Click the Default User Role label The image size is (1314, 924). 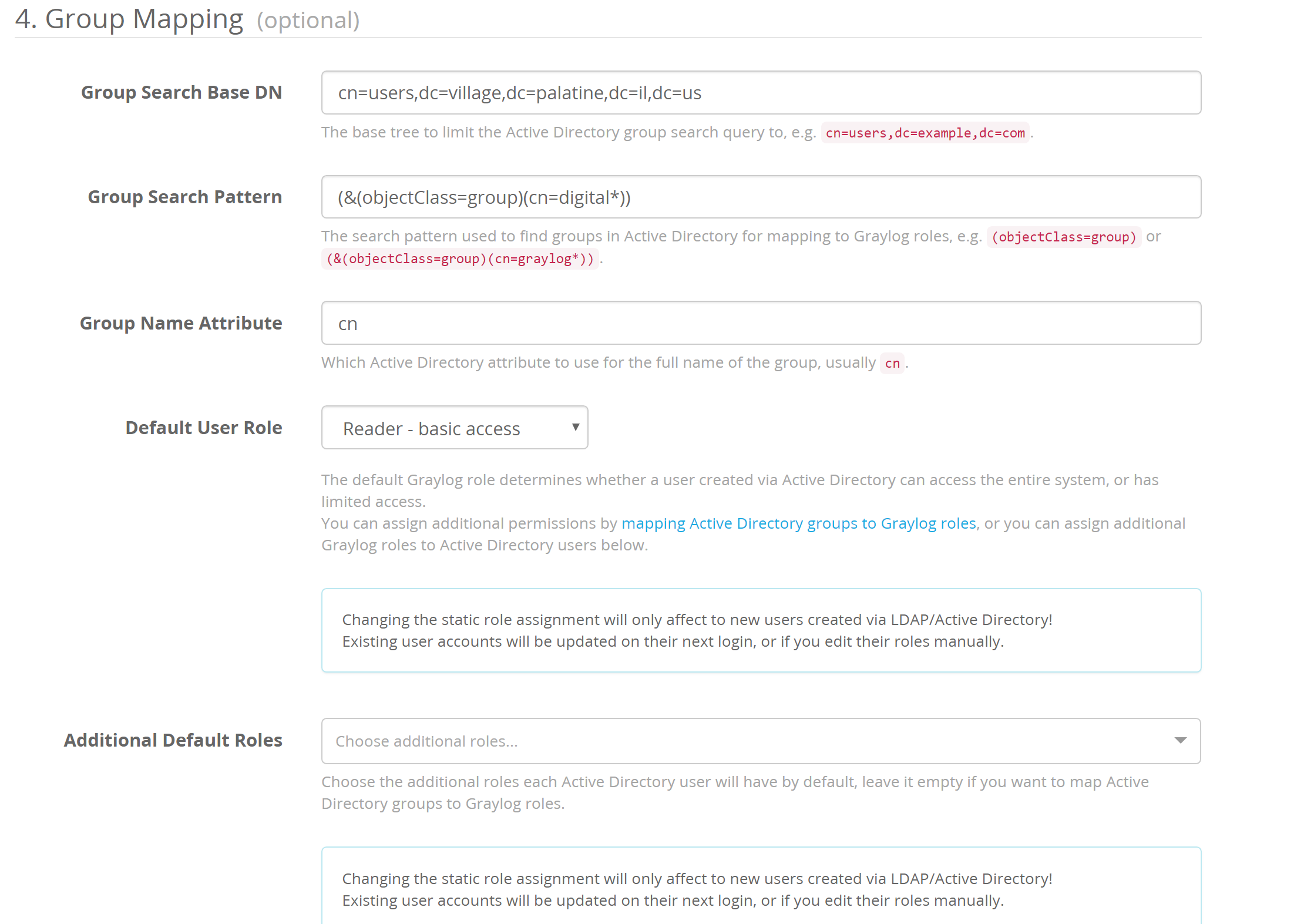coord(204,428)
